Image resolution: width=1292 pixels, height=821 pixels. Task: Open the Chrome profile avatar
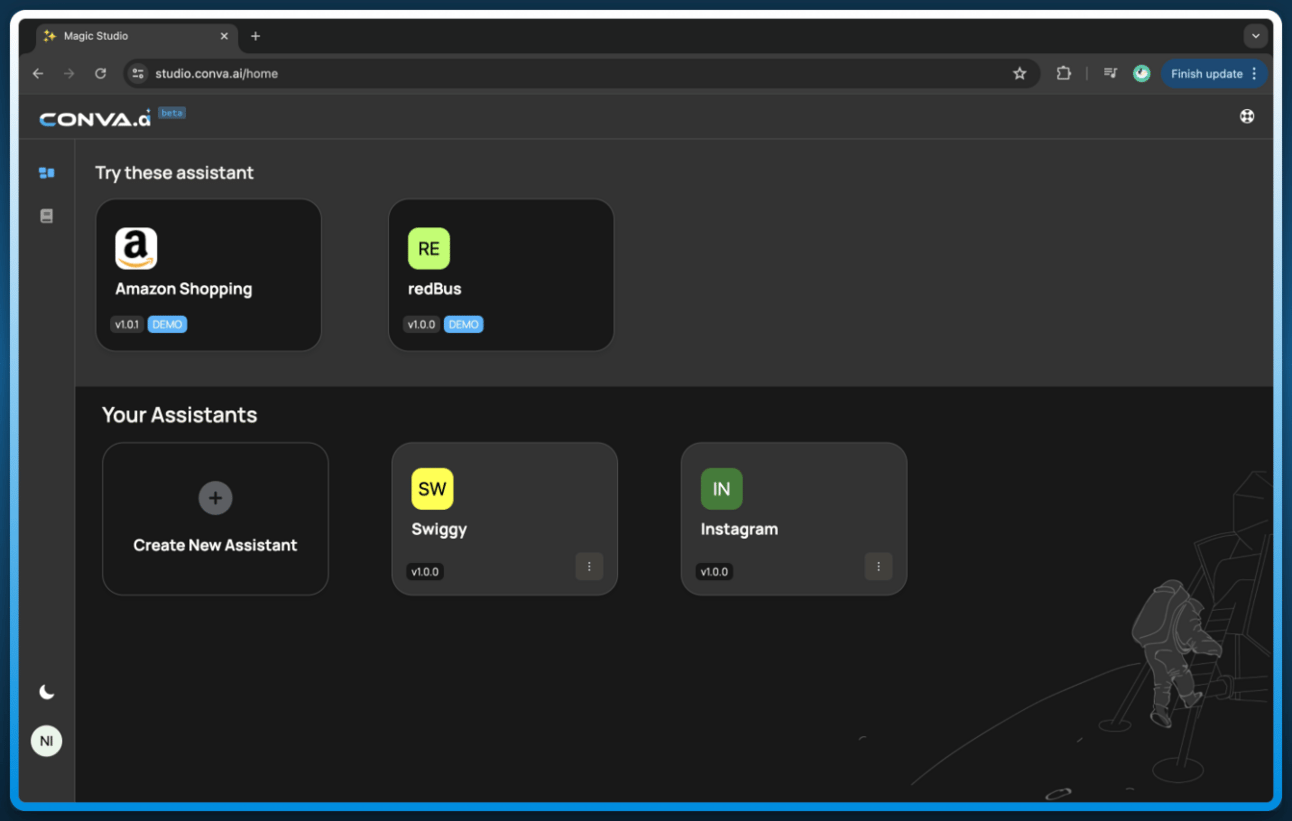[x=1141, y=74]
